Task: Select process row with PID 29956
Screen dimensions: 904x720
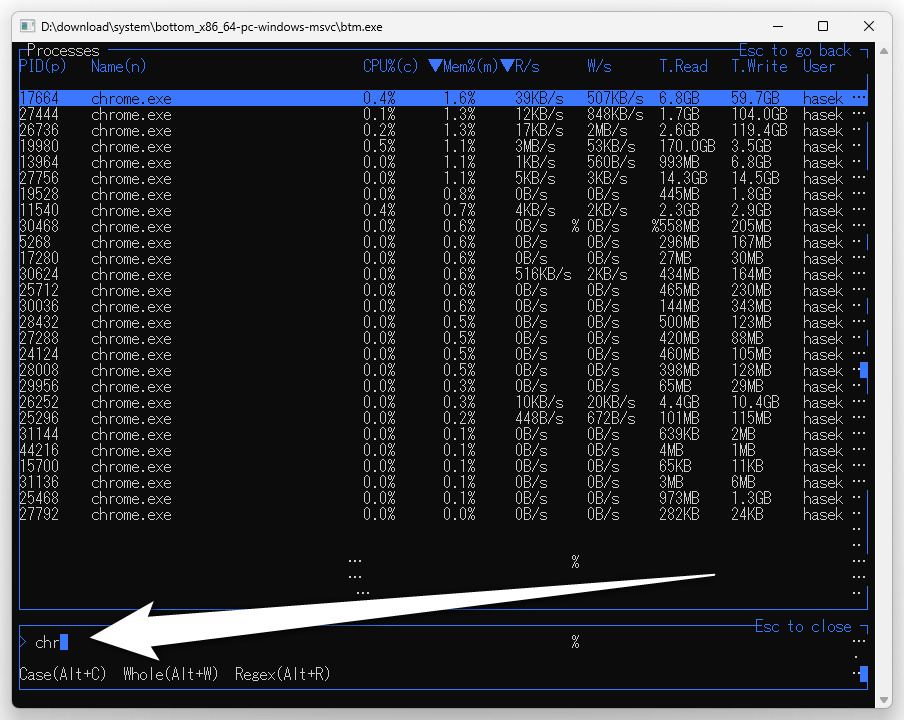Action: tap(443, 386)
